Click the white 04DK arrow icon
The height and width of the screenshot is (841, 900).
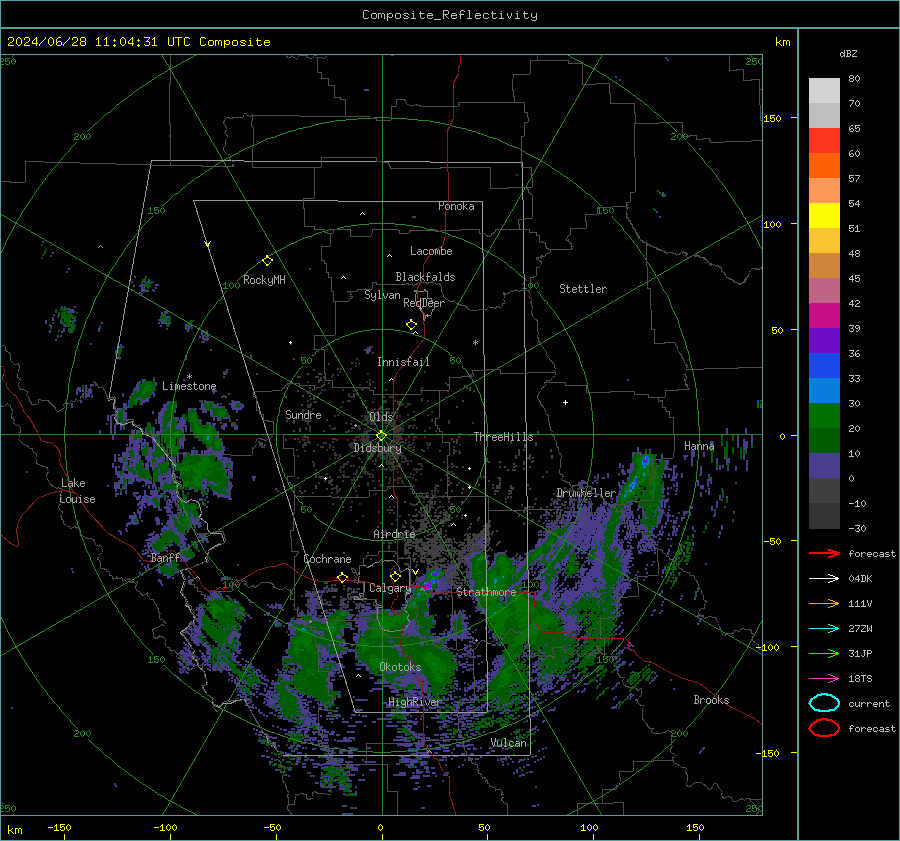(x=824, y=579)
